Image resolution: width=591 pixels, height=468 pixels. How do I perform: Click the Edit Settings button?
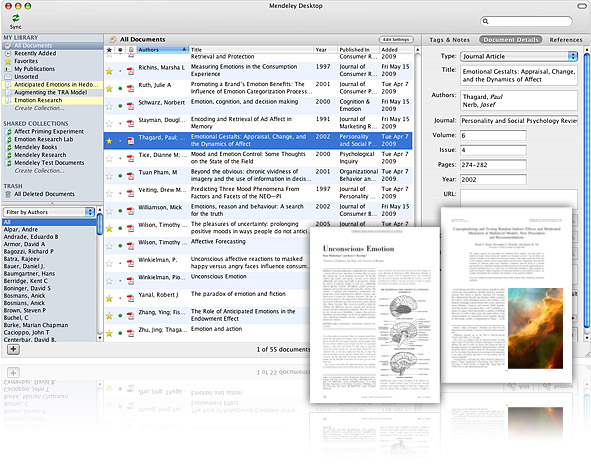(x=396, y=39)
